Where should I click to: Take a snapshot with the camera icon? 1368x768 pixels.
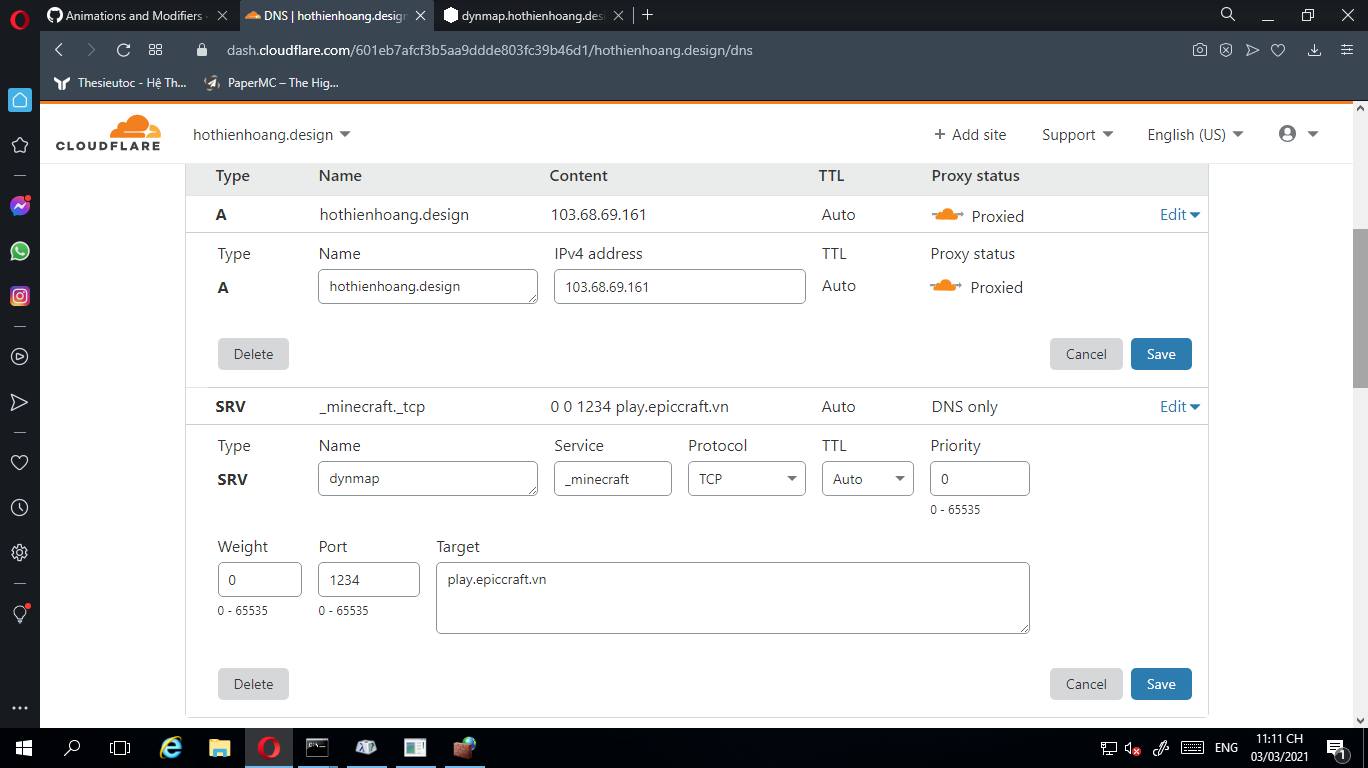(x=1199, y=50)
